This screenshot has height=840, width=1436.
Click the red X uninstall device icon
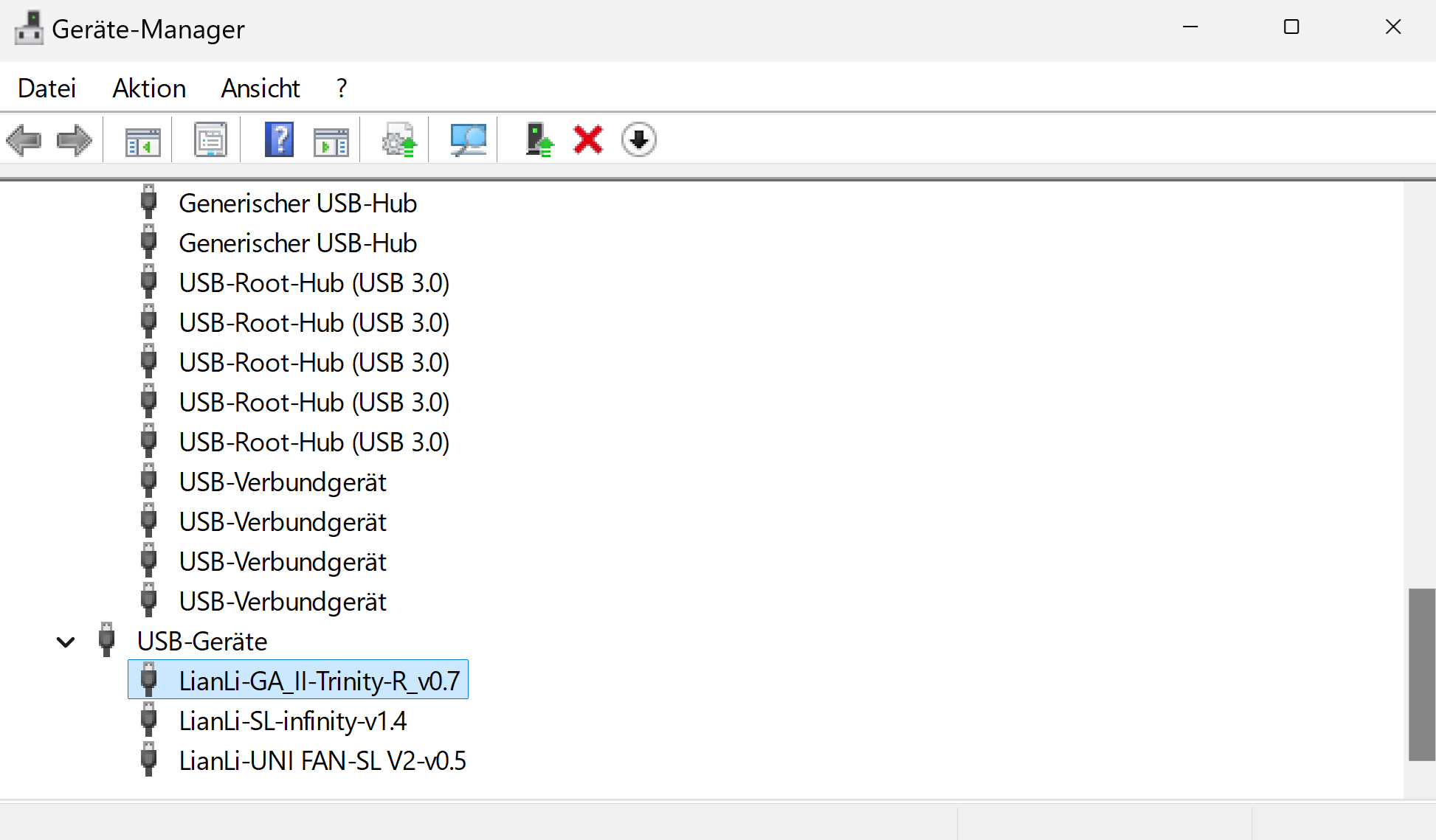pos(588,140)
